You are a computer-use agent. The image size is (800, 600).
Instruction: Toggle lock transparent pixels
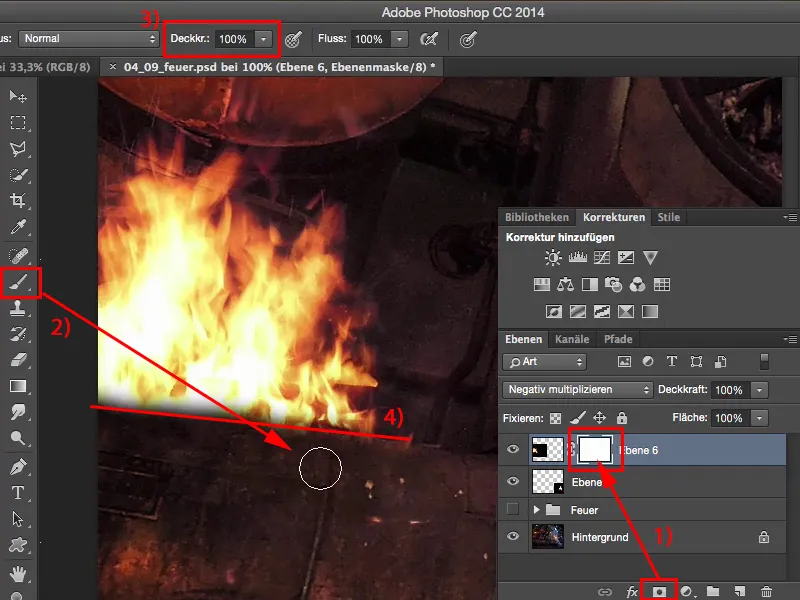[x=555, y=418]
